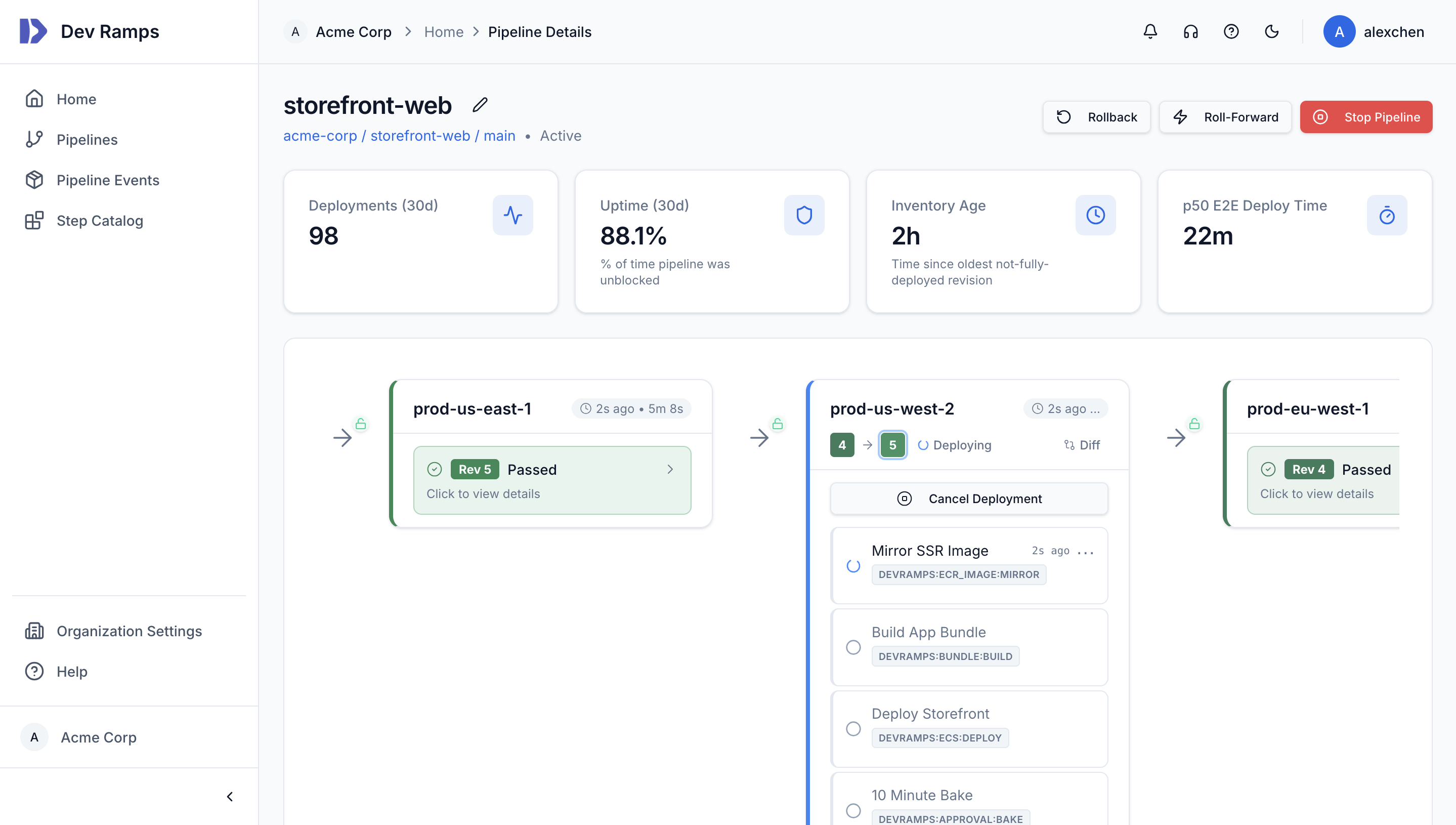
Task: Open the help question mark icon
Action: pyautogui.click(x=1231, y=32)
